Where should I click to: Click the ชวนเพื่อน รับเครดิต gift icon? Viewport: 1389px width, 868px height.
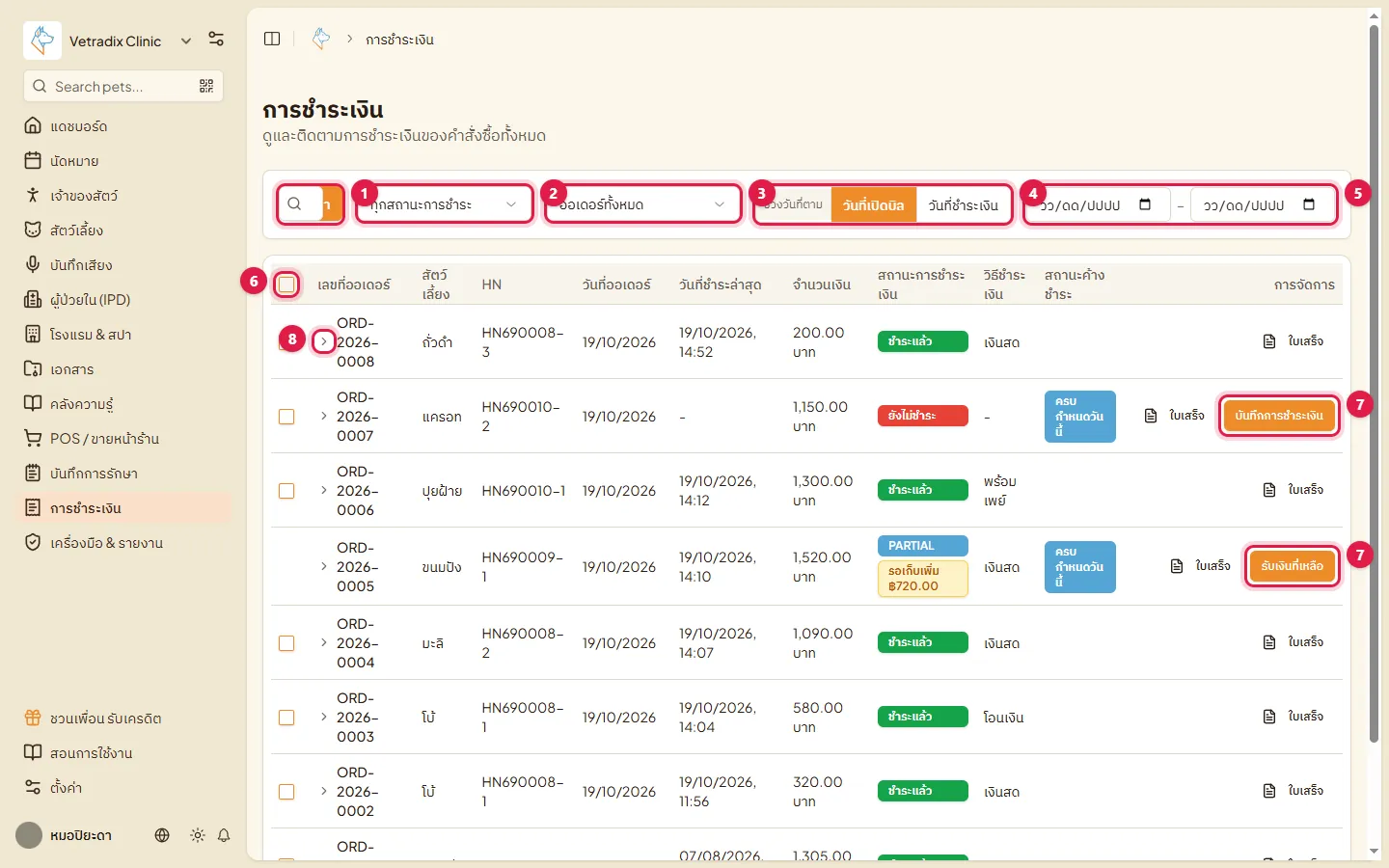click(x=33, y=719)
